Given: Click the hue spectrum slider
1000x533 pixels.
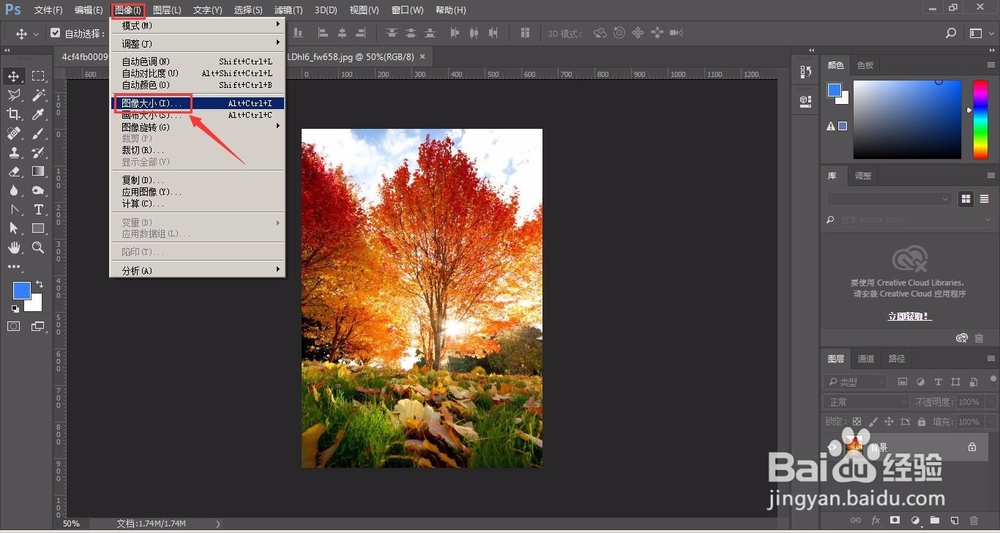Looking at the screenshot, I should tap(980, 119).
